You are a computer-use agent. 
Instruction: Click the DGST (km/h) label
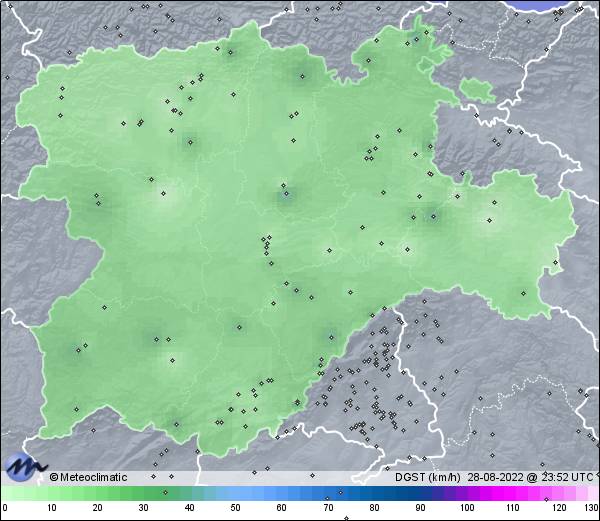click(428, 477)
